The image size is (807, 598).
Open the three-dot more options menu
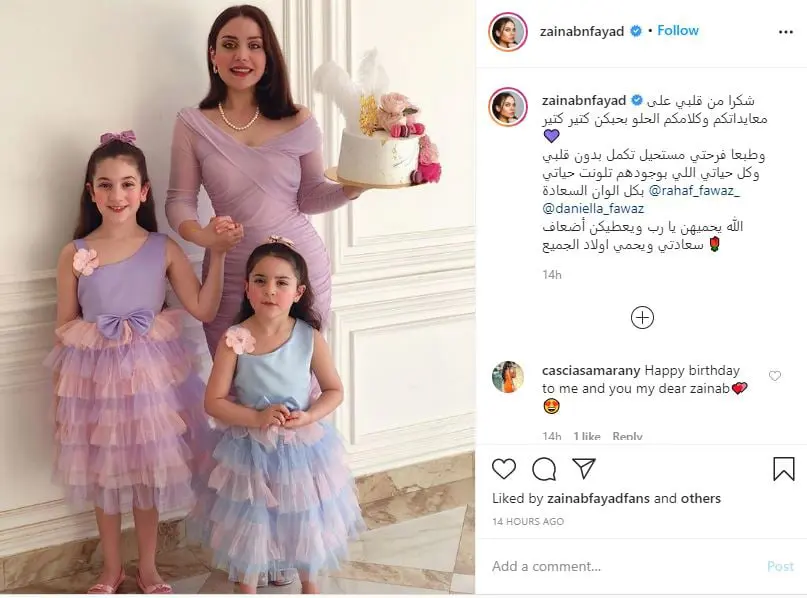click(x=785, y=32)
